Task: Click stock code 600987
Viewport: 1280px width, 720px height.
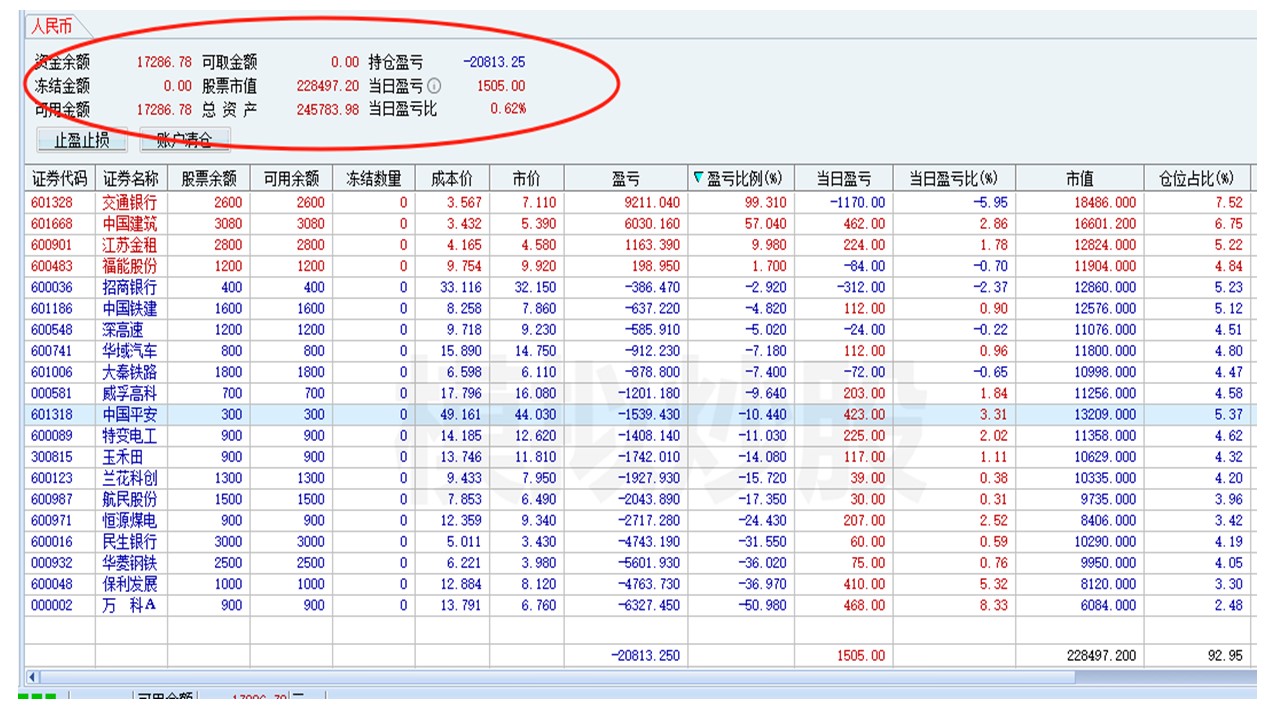Action: point(52,499)
